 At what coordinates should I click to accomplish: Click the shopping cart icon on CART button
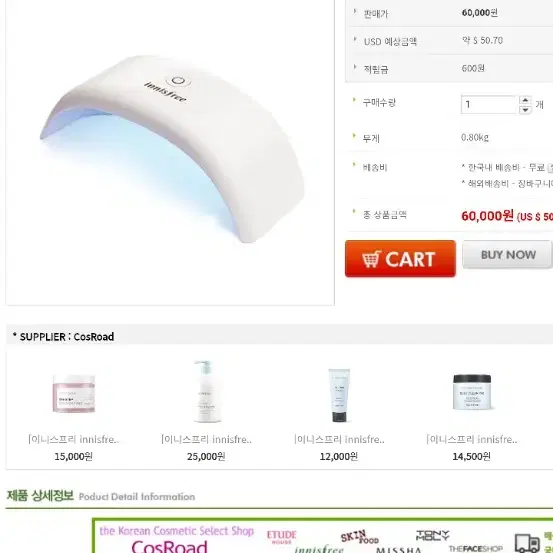point(371,259)
